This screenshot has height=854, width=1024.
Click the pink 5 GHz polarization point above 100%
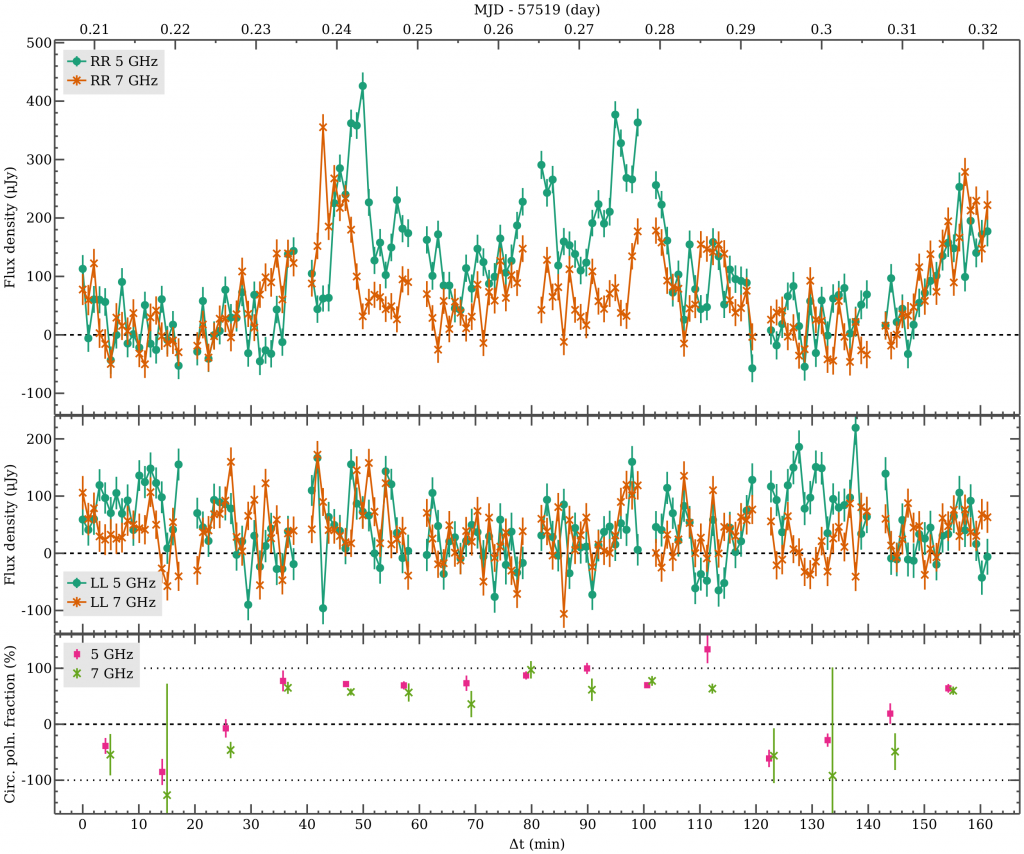coord(707,650)
